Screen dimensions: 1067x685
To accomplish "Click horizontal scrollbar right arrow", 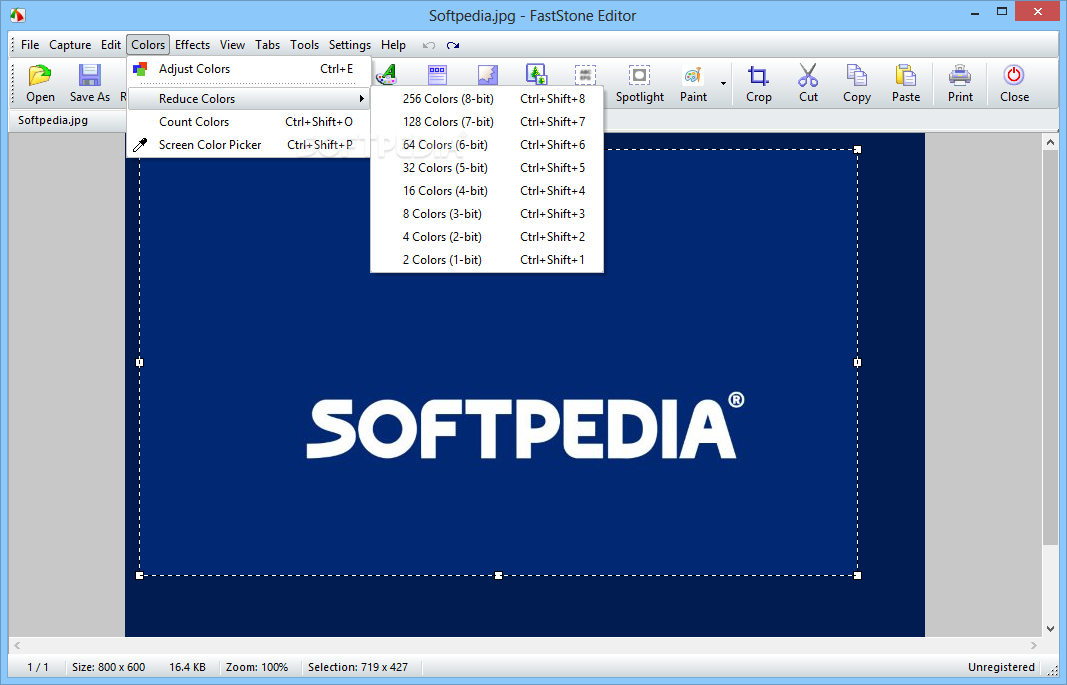I will [1034, 645].
